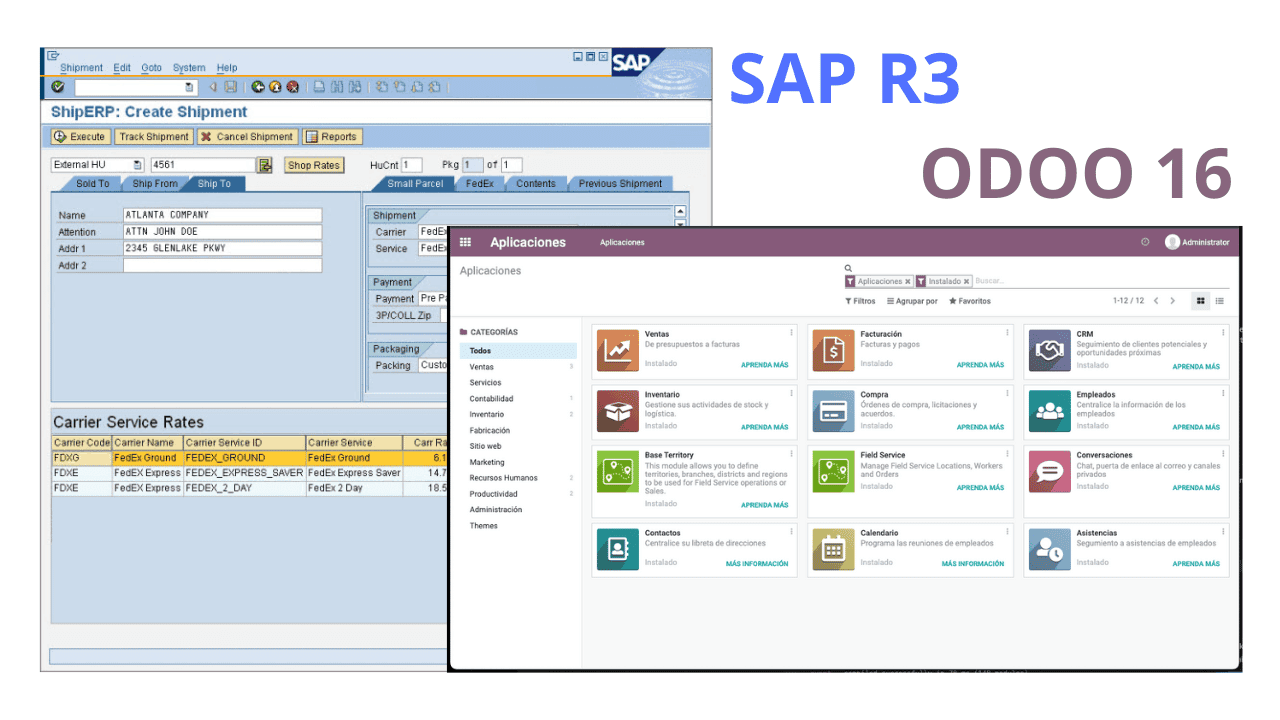Click the Track Shipment button
Viewport: 1280px width, 720px height.
tap(153, 137)
